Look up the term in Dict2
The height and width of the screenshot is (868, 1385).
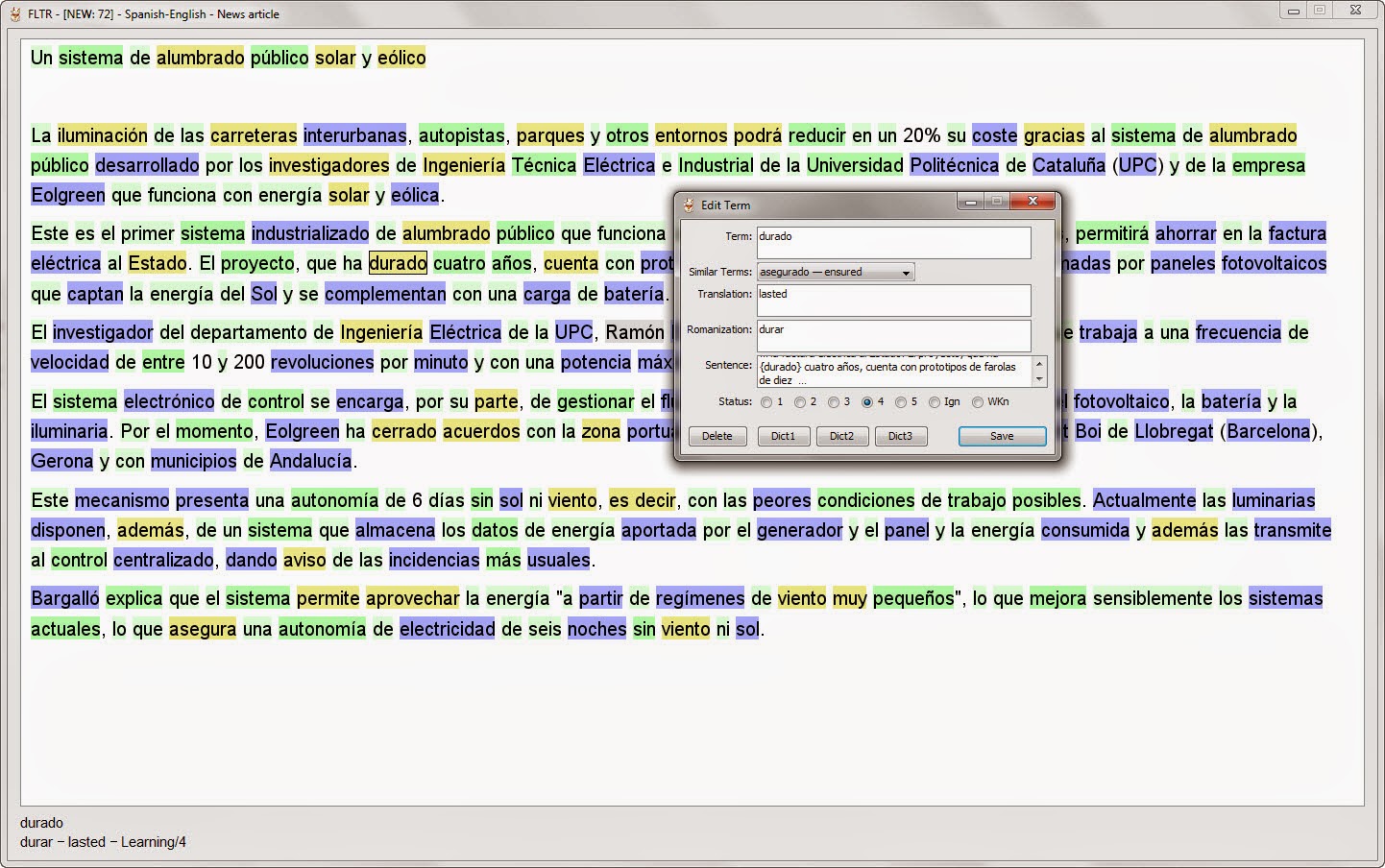tap(841, 436)
